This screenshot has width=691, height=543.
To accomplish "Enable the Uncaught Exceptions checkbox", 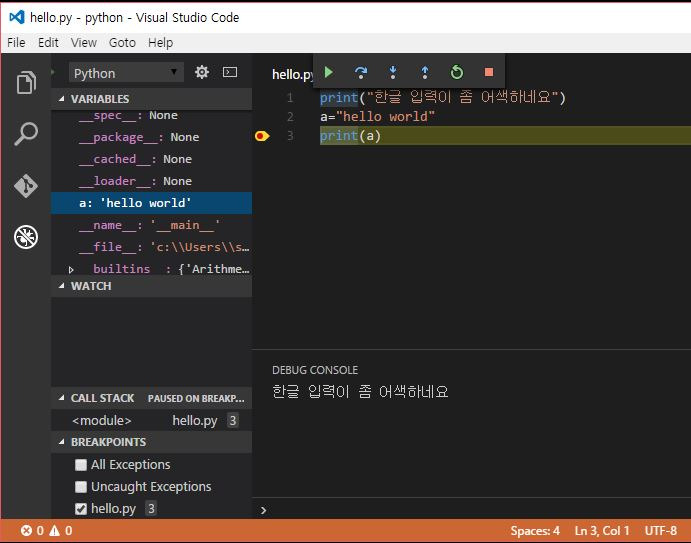I will point(81,487).
